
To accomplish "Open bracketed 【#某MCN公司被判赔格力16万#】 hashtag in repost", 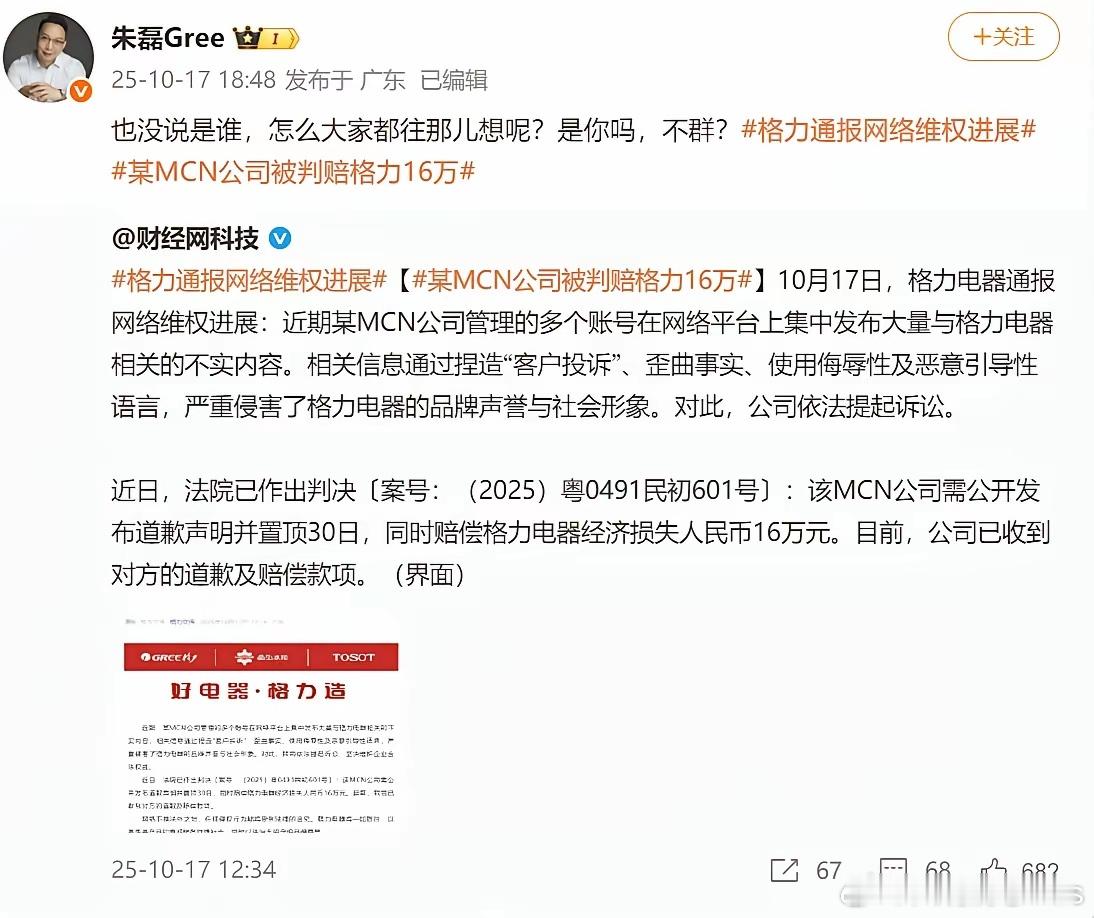I will tap(582, 280).
